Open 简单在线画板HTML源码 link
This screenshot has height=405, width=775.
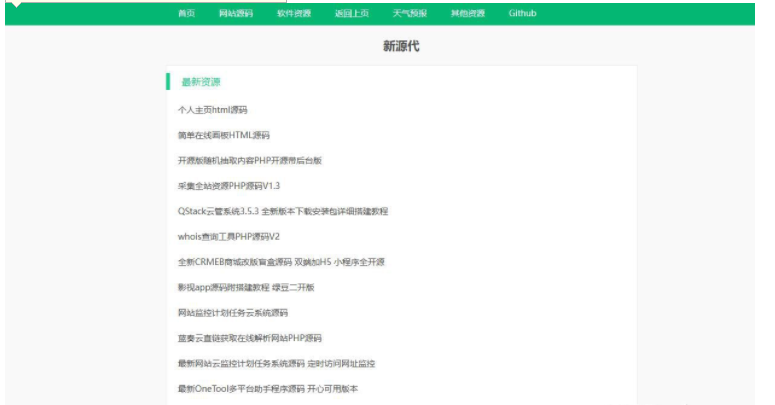point(224,135)
